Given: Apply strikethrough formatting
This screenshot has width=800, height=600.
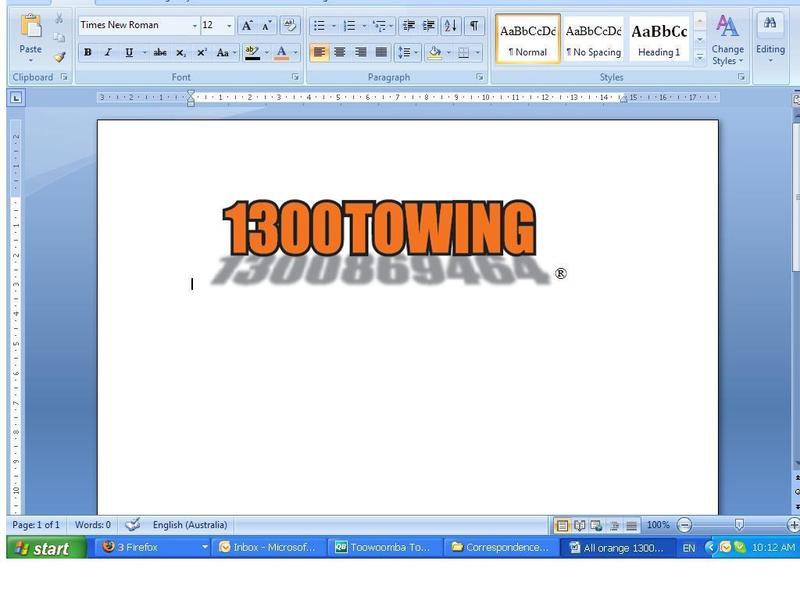Looking at the screenshot, I should point(160,53).
